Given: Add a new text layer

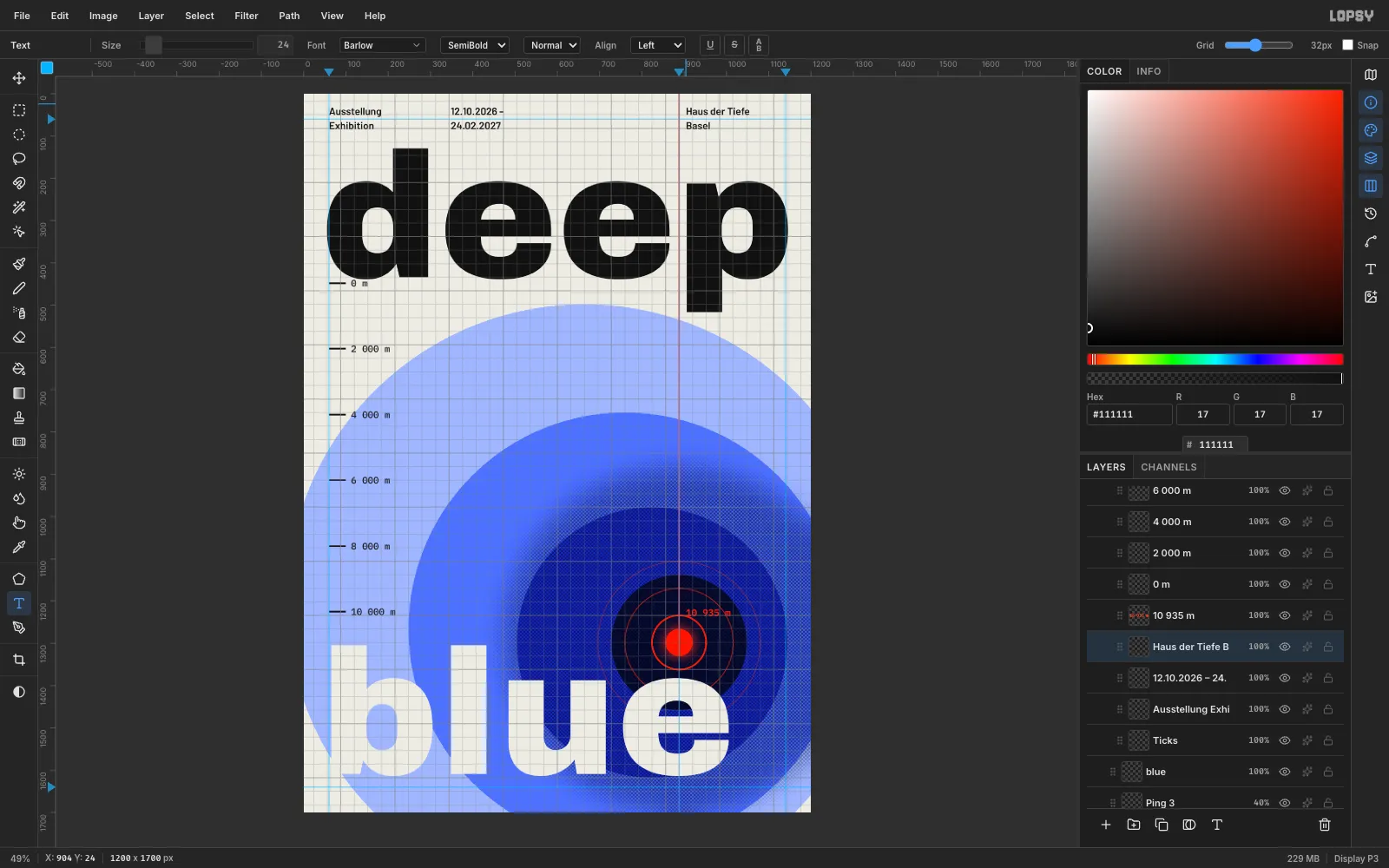Looking at the screenshot, I should [1217, 825].
